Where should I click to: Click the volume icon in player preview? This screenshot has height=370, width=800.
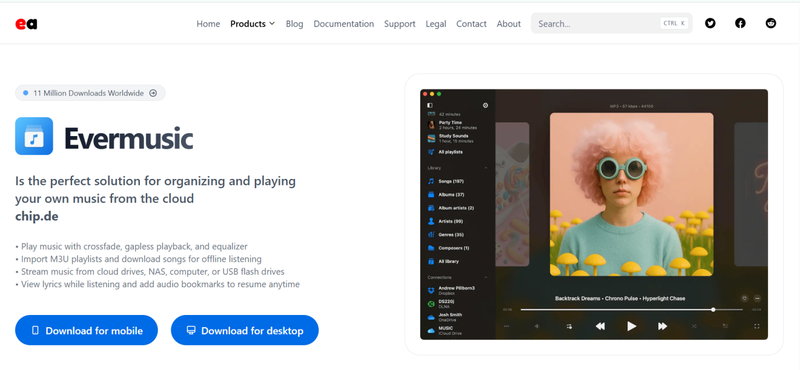tap(537, 326)
